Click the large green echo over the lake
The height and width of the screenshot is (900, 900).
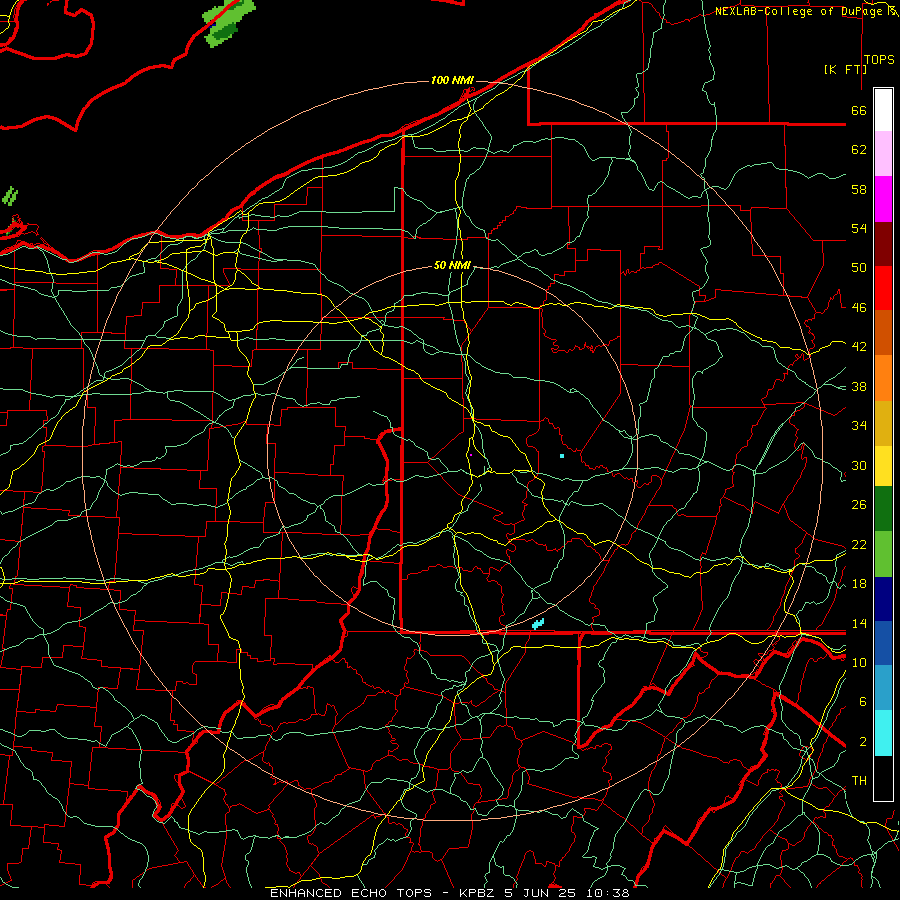[x=228, y=23]
